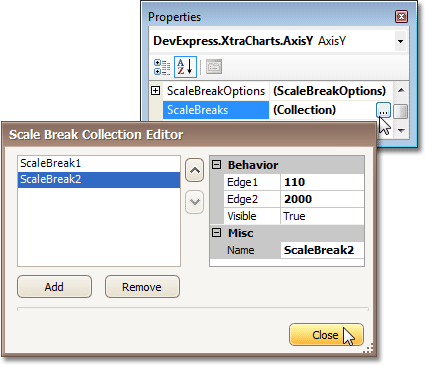Select ScaleBreak1 in the list

coord(99,163)
